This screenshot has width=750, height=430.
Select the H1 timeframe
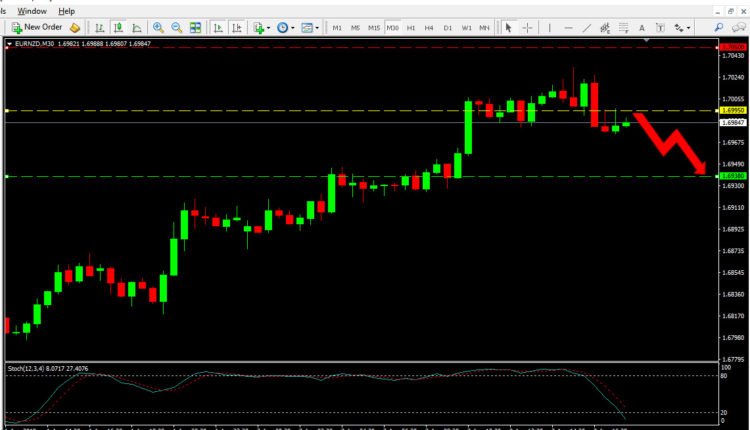410,28
